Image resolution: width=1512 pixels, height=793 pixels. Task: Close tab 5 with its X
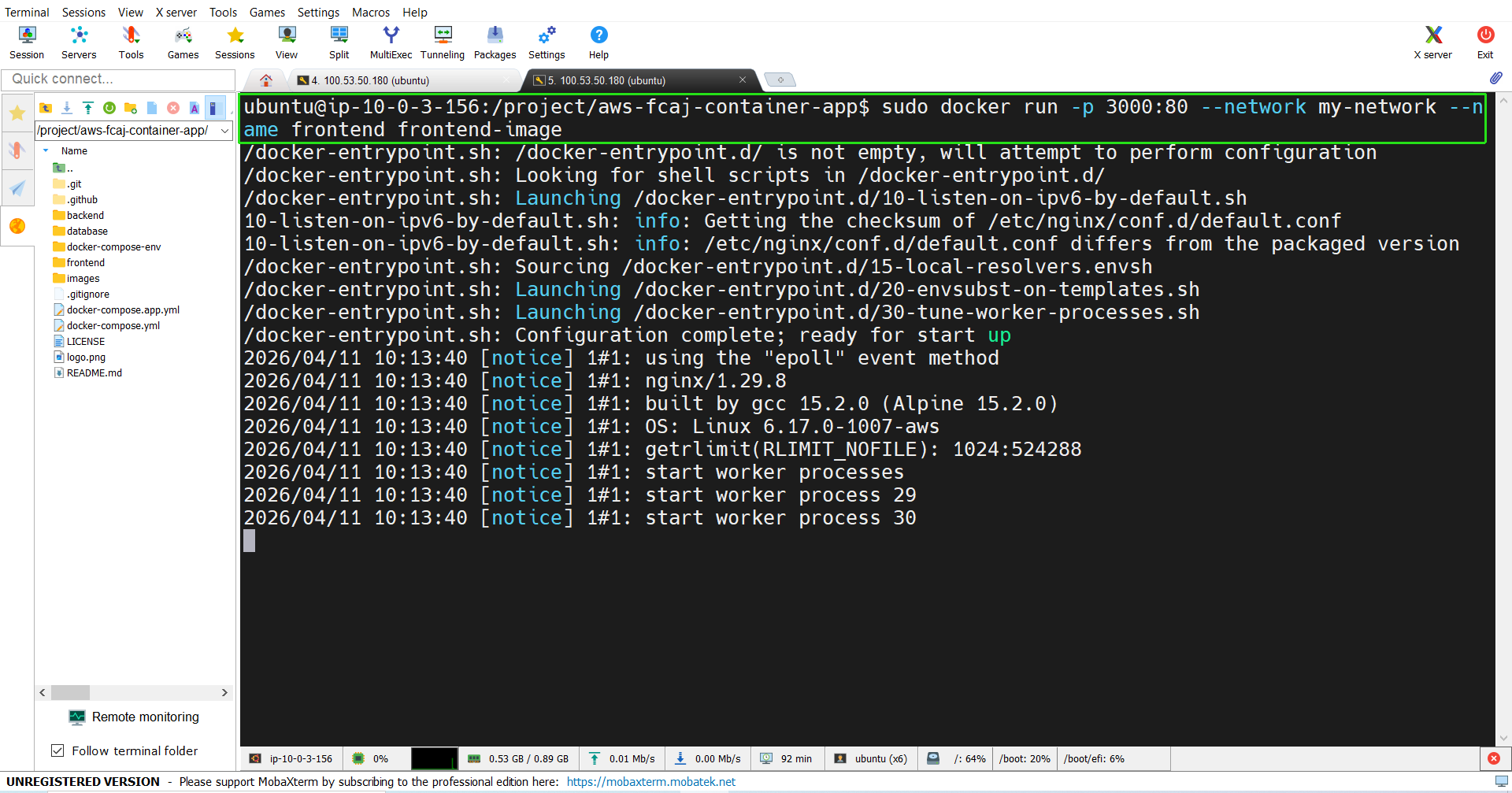pyautogui.click(x=742, y=80)
